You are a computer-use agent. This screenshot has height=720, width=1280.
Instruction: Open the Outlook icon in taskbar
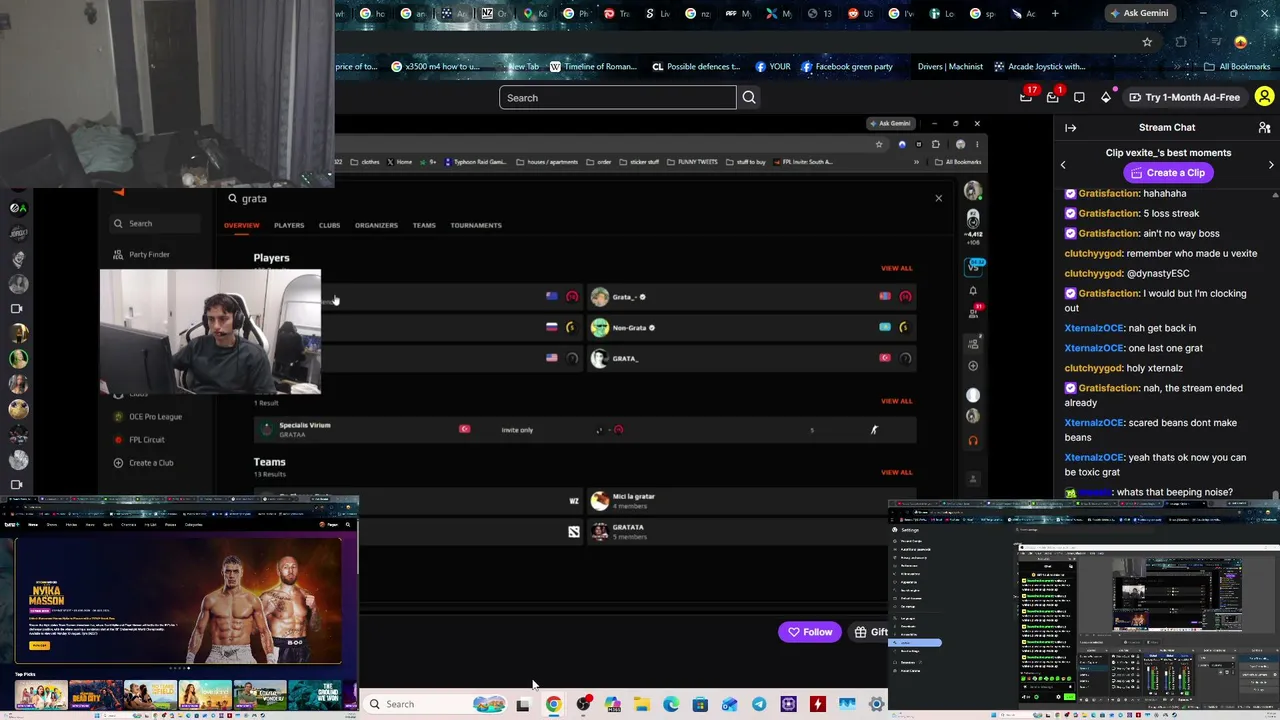click(729, 704)
